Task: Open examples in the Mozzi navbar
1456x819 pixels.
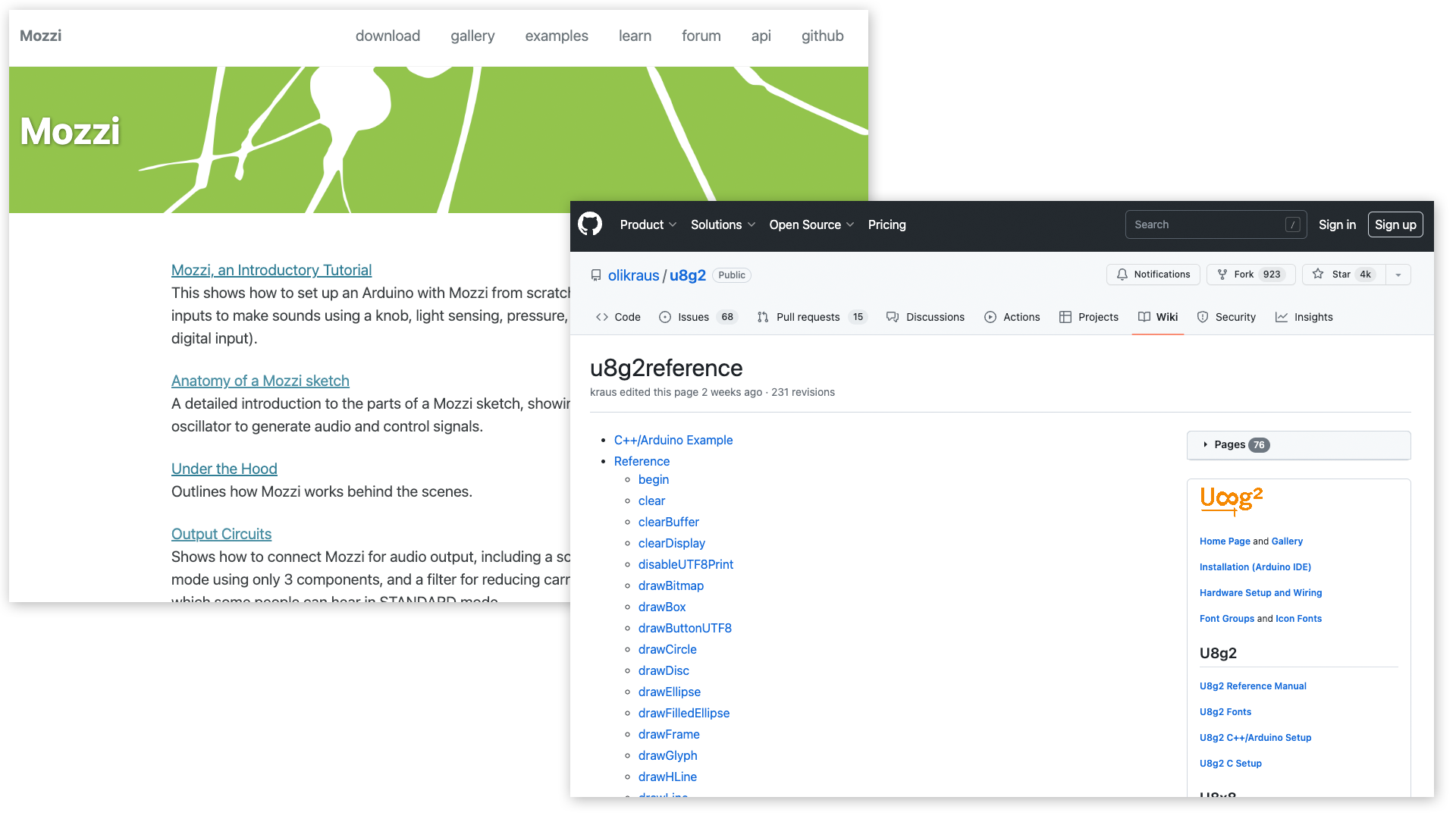Action: click(557, 36)
